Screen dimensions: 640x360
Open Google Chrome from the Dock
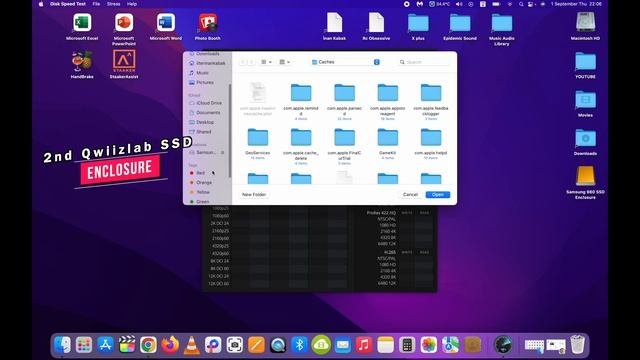pyautogui.click(x=148, y=345)
